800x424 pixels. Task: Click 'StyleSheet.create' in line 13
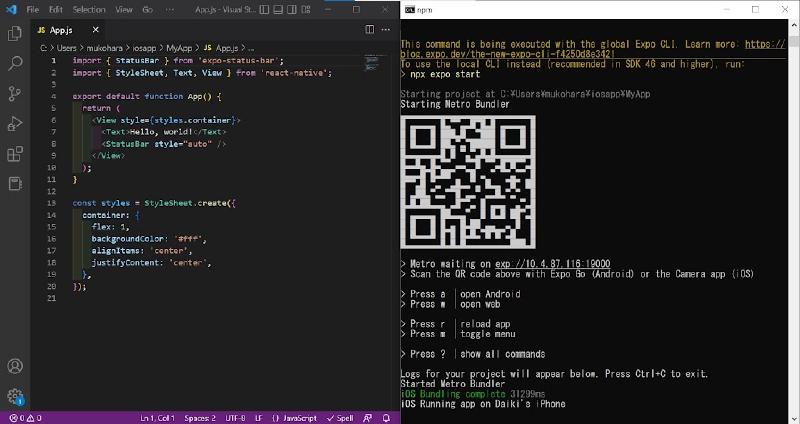tap(187, 203)
